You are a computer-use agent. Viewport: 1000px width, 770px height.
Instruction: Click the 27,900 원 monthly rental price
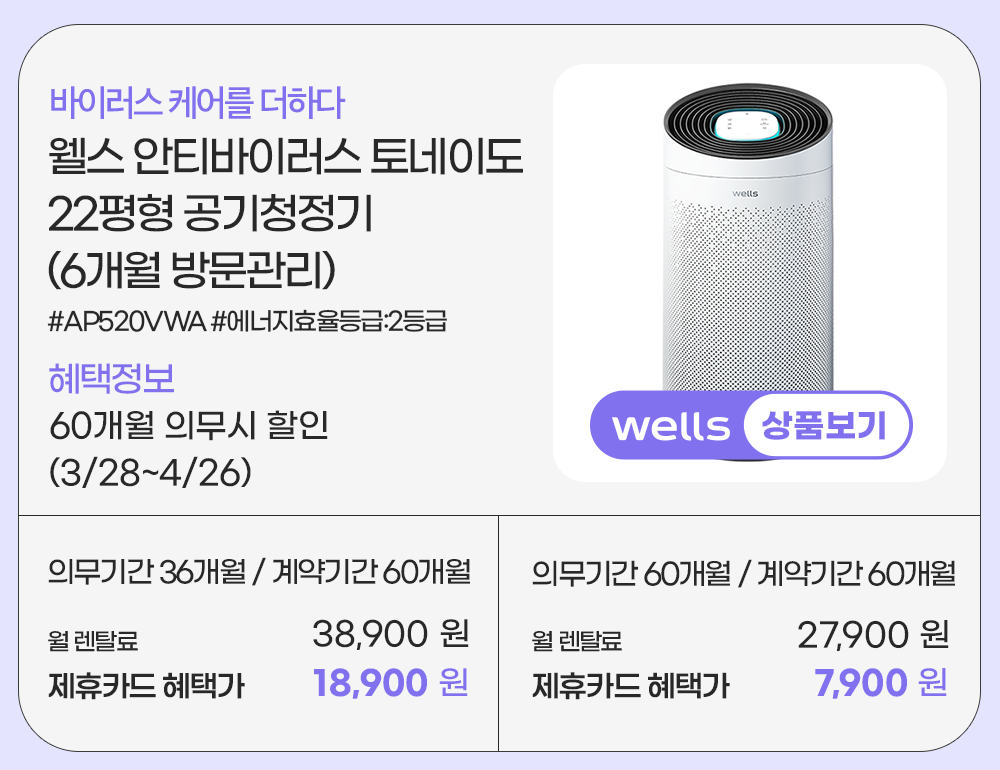(872, 634)
